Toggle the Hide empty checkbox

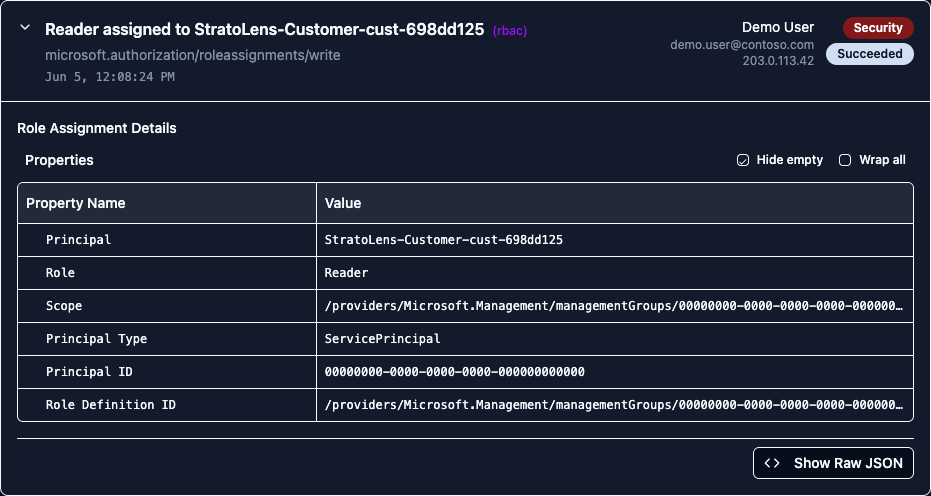tap(743, 160)
